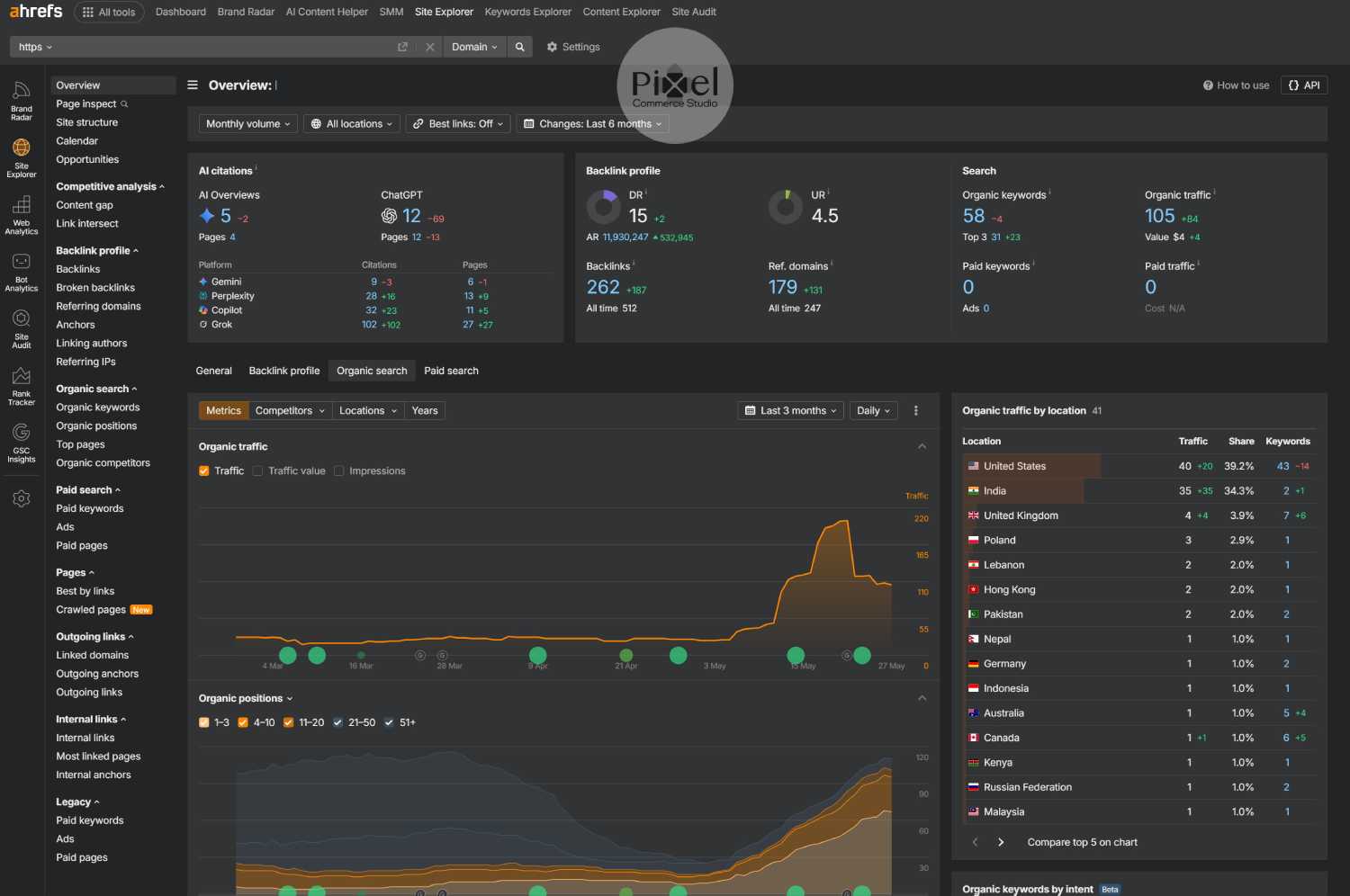
Task: Open URL in new tab icon
Action: 402,47
